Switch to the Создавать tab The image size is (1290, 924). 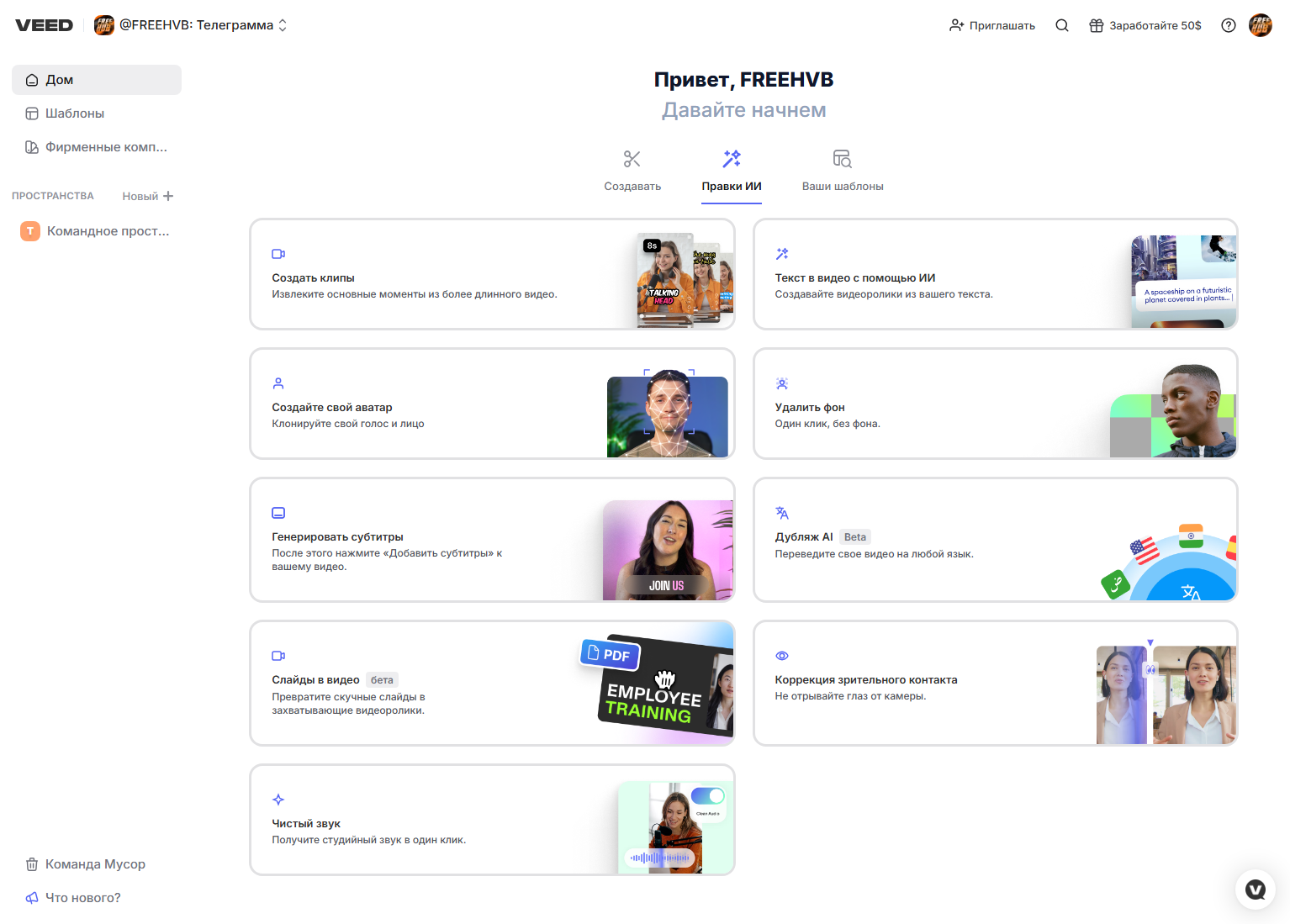click(632, 170)
